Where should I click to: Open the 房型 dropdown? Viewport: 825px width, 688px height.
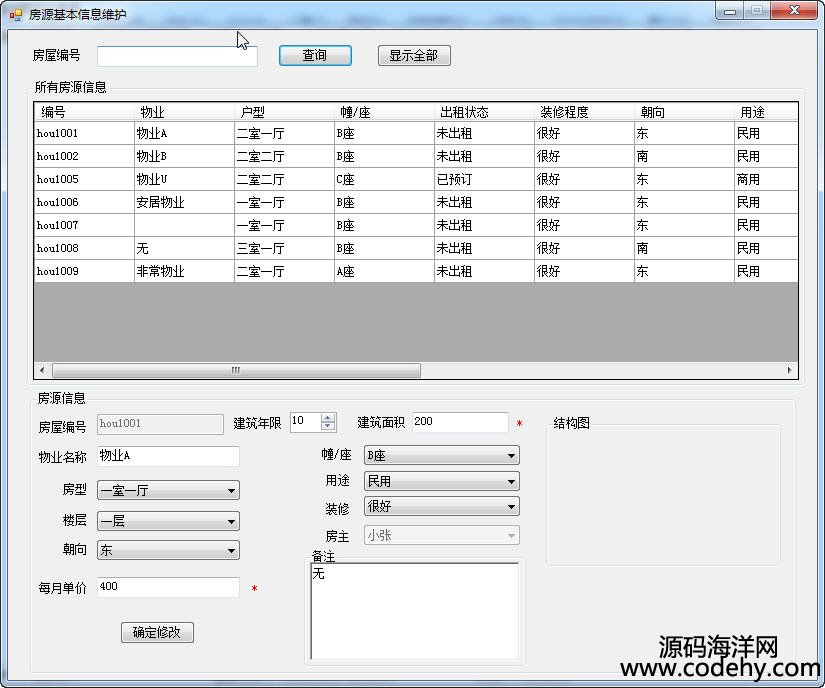232,491
